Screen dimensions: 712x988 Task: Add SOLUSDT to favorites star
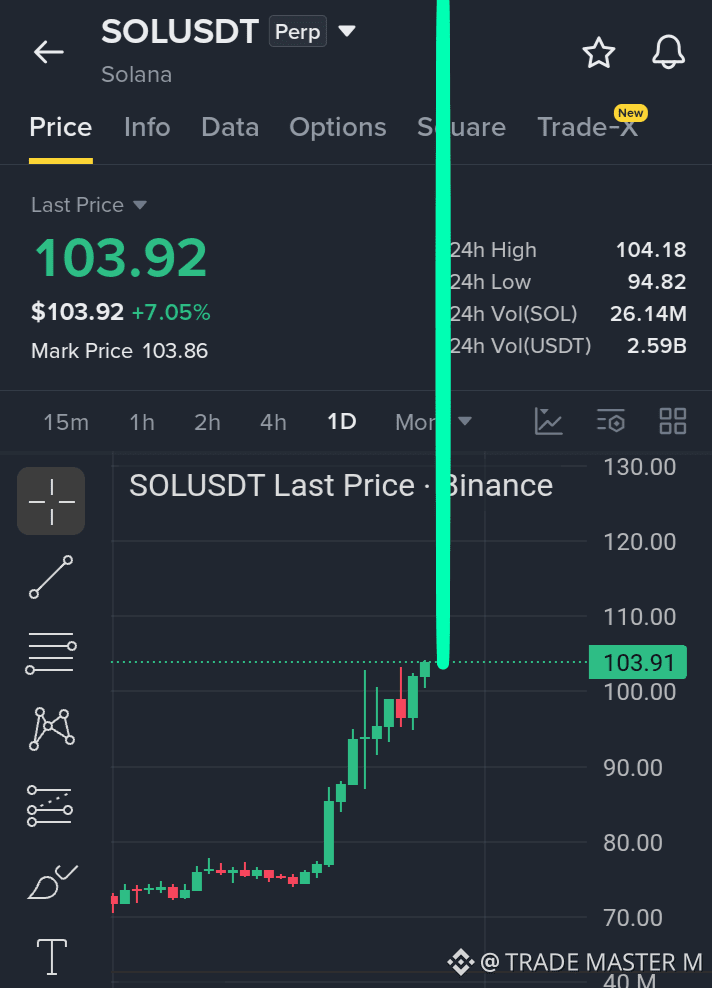tap(598, 52)
